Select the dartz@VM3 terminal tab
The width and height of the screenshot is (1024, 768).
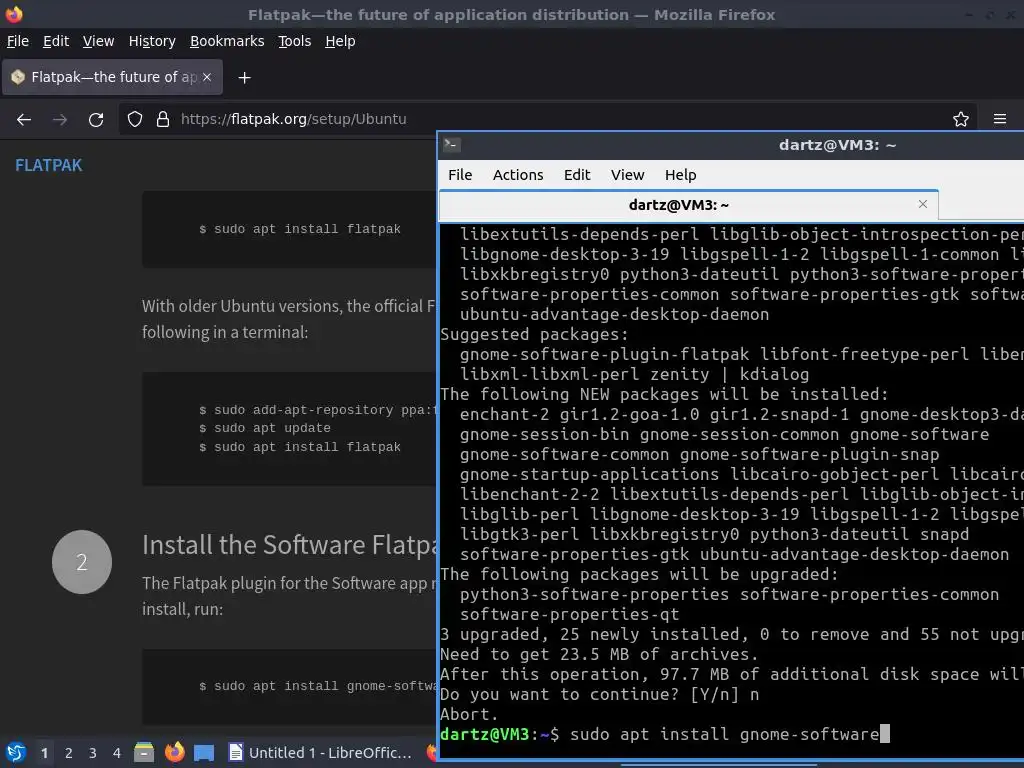(x=689, y=205)
